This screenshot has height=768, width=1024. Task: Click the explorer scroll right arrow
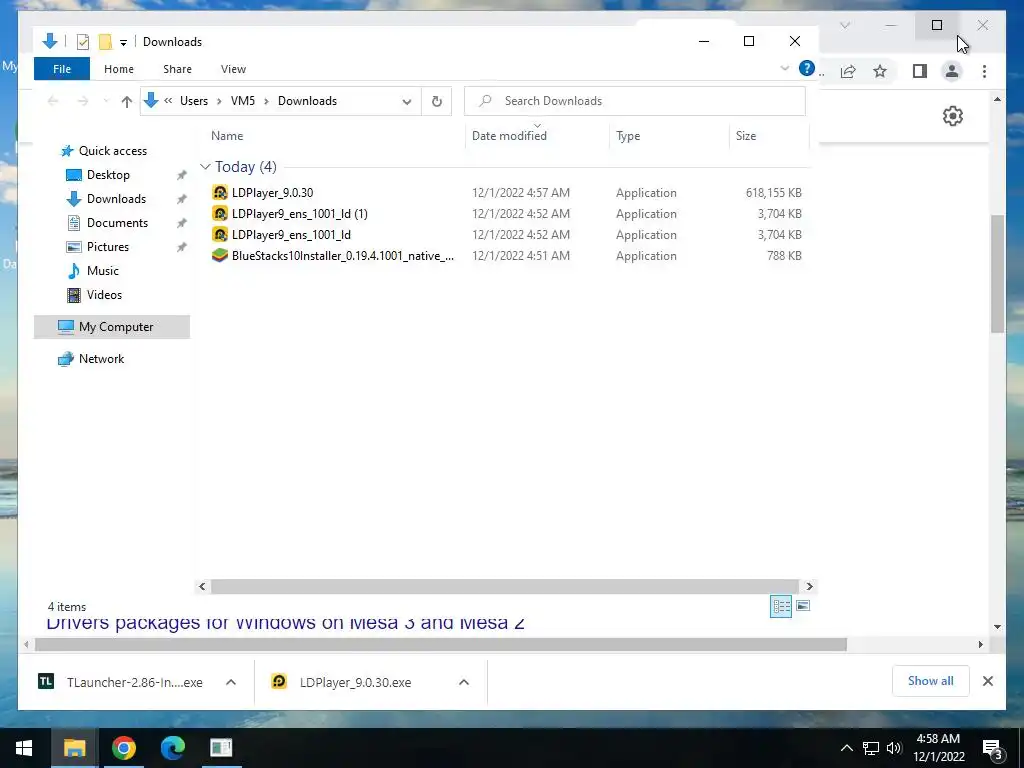pyautogui.click(x=809, y=586)
